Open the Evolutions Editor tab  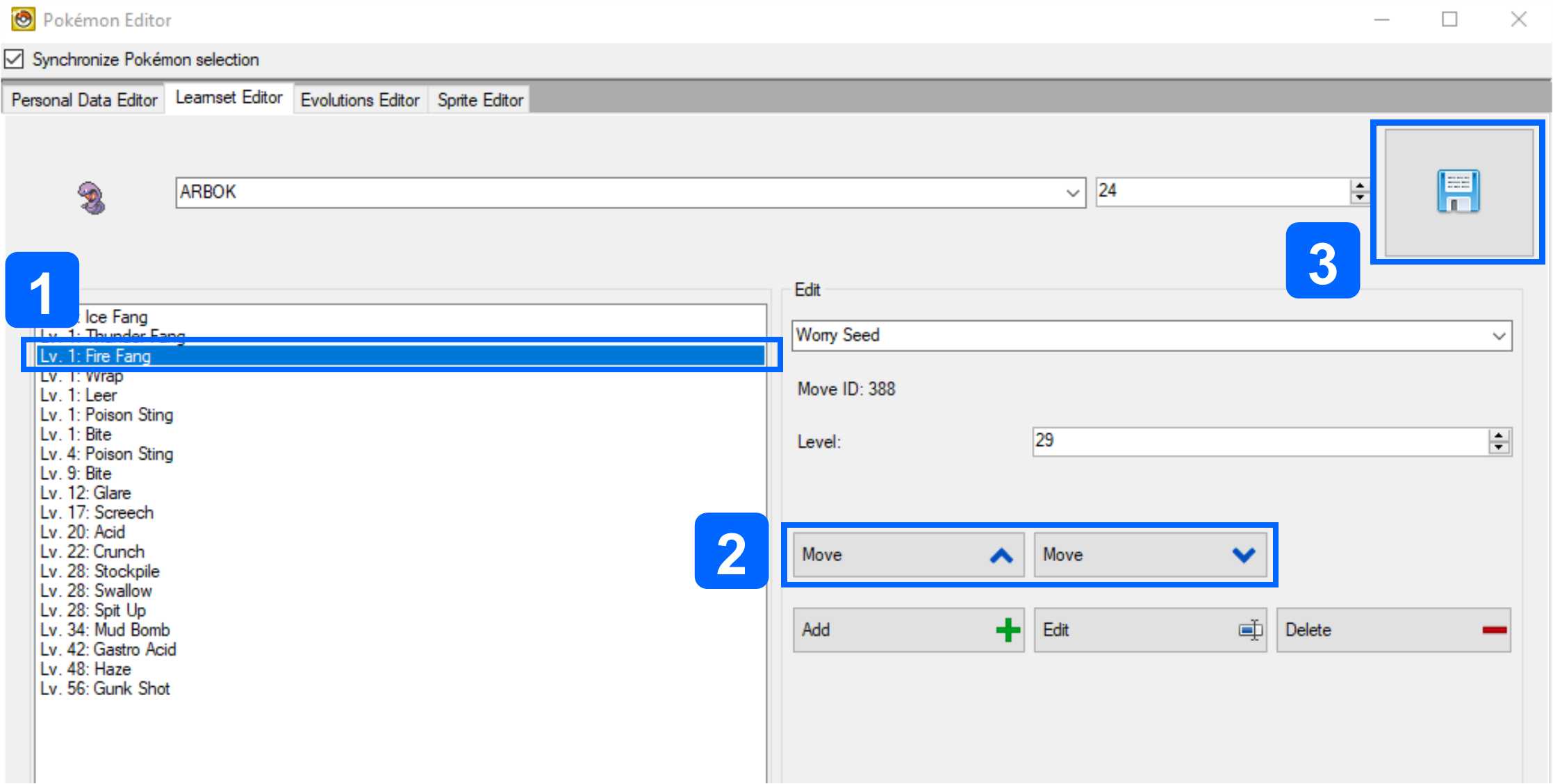(359, 100)
